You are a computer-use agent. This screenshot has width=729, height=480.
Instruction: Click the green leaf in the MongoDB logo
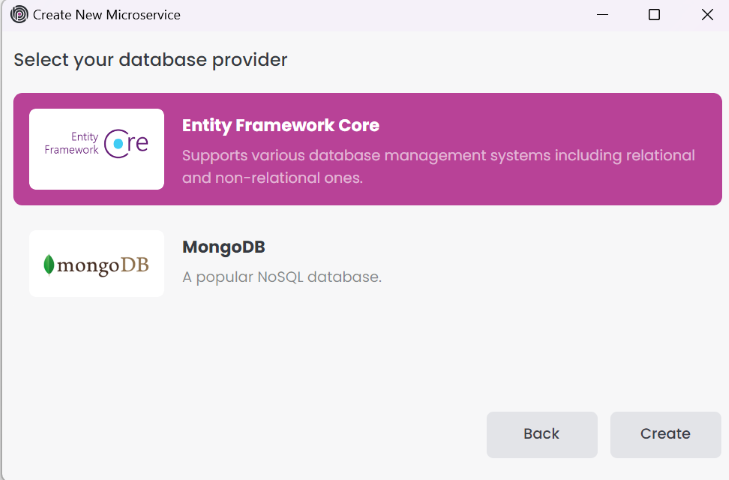click(x=49, y=265)
